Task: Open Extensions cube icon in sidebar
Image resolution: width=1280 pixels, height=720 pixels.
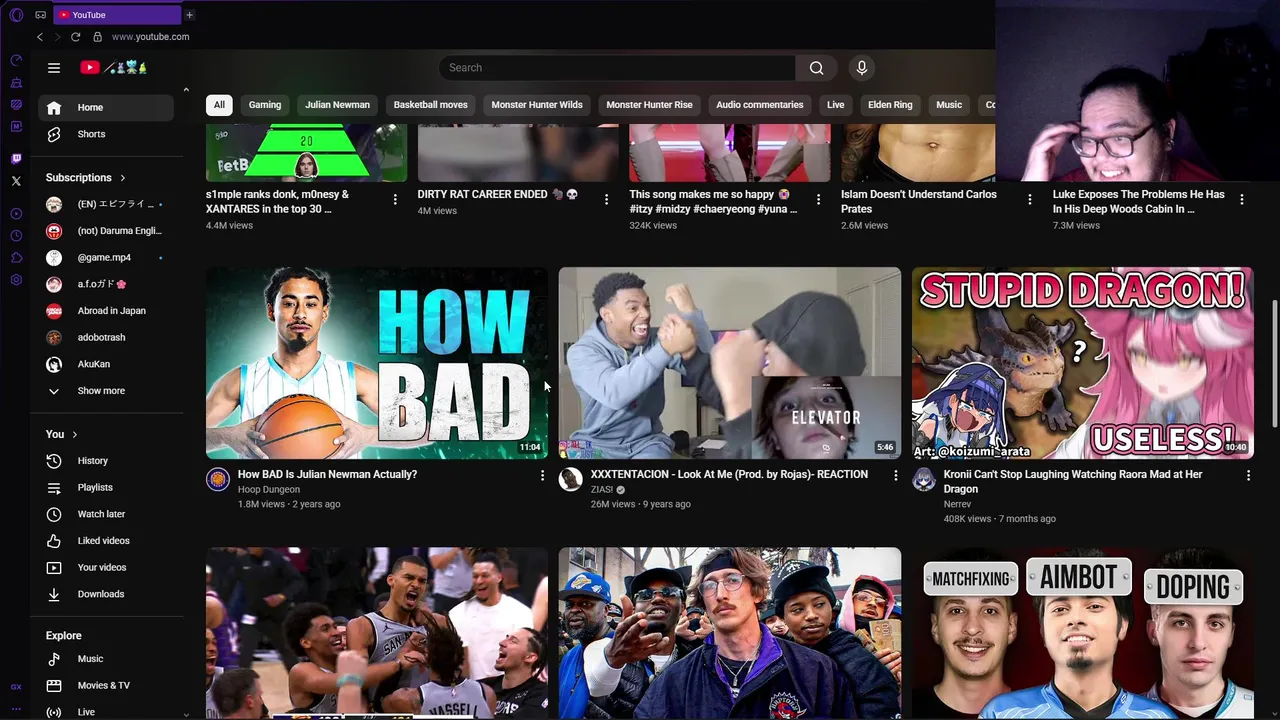Action: tap(16, 258)
